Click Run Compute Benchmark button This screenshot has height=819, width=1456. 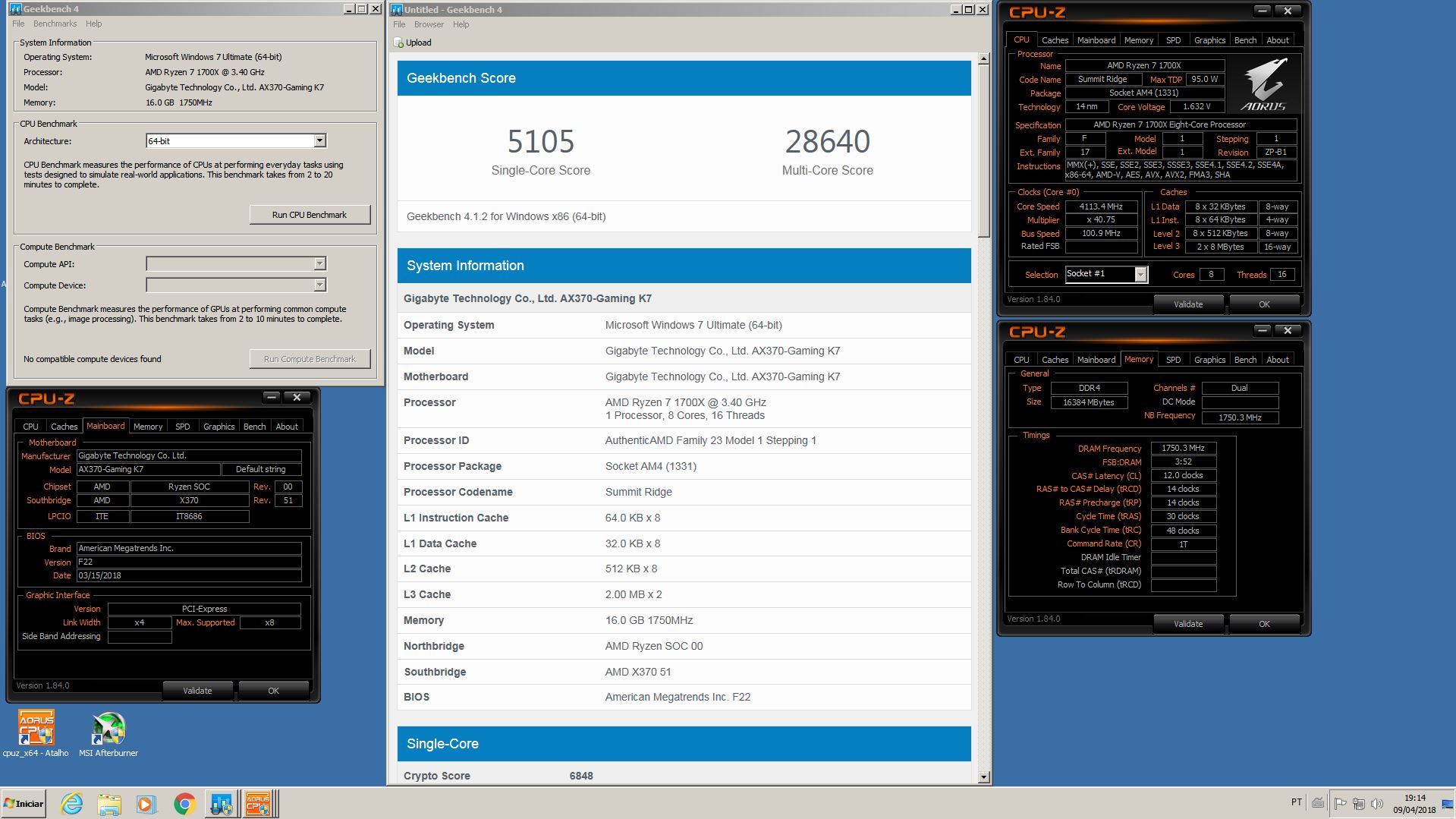tap(310, 359)
